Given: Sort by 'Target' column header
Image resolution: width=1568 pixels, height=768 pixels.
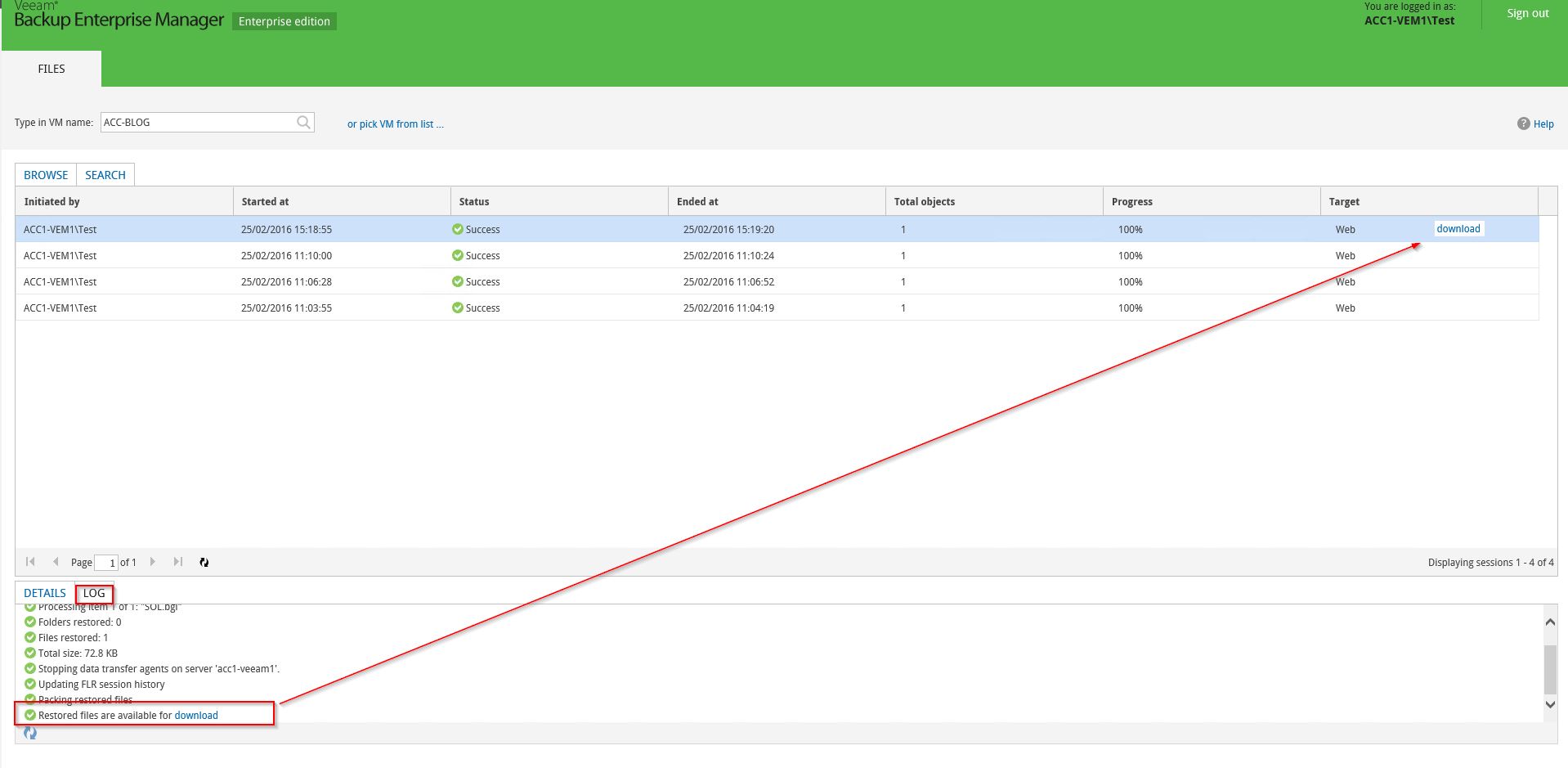Looking at the screenshot, I should pyautogui.click(x=1429, y=201).
